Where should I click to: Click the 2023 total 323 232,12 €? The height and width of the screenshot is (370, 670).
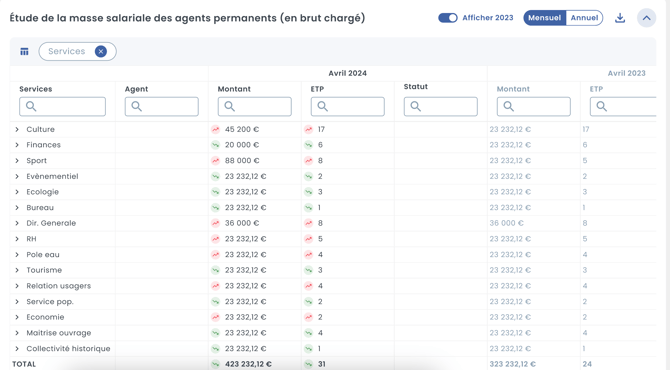click(512, 364)
